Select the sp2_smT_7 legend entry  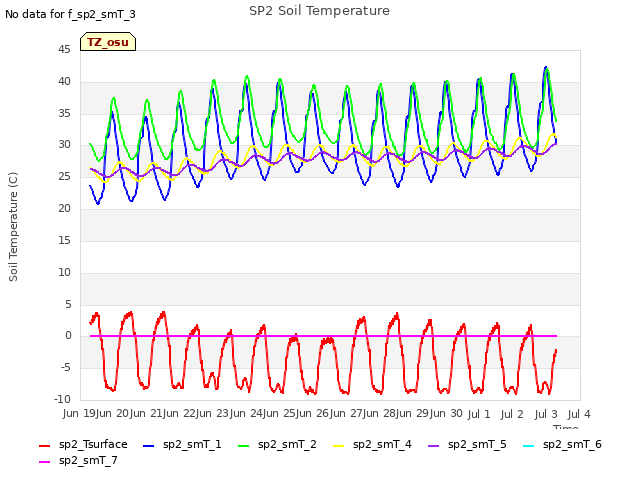pyautogui.click(x=78, y=460)
